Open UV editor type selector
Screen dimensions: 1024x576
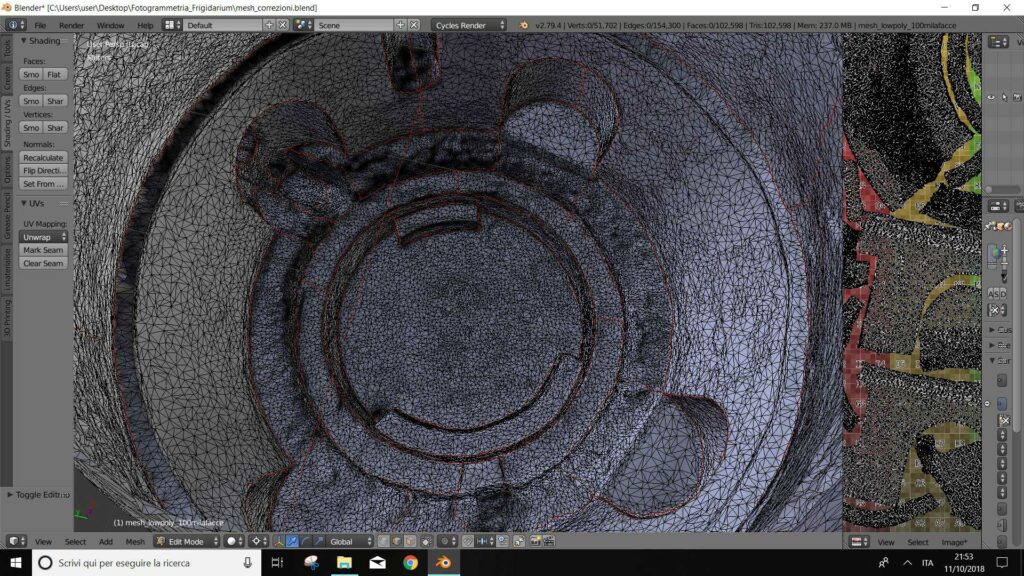(x=859, y=541)
